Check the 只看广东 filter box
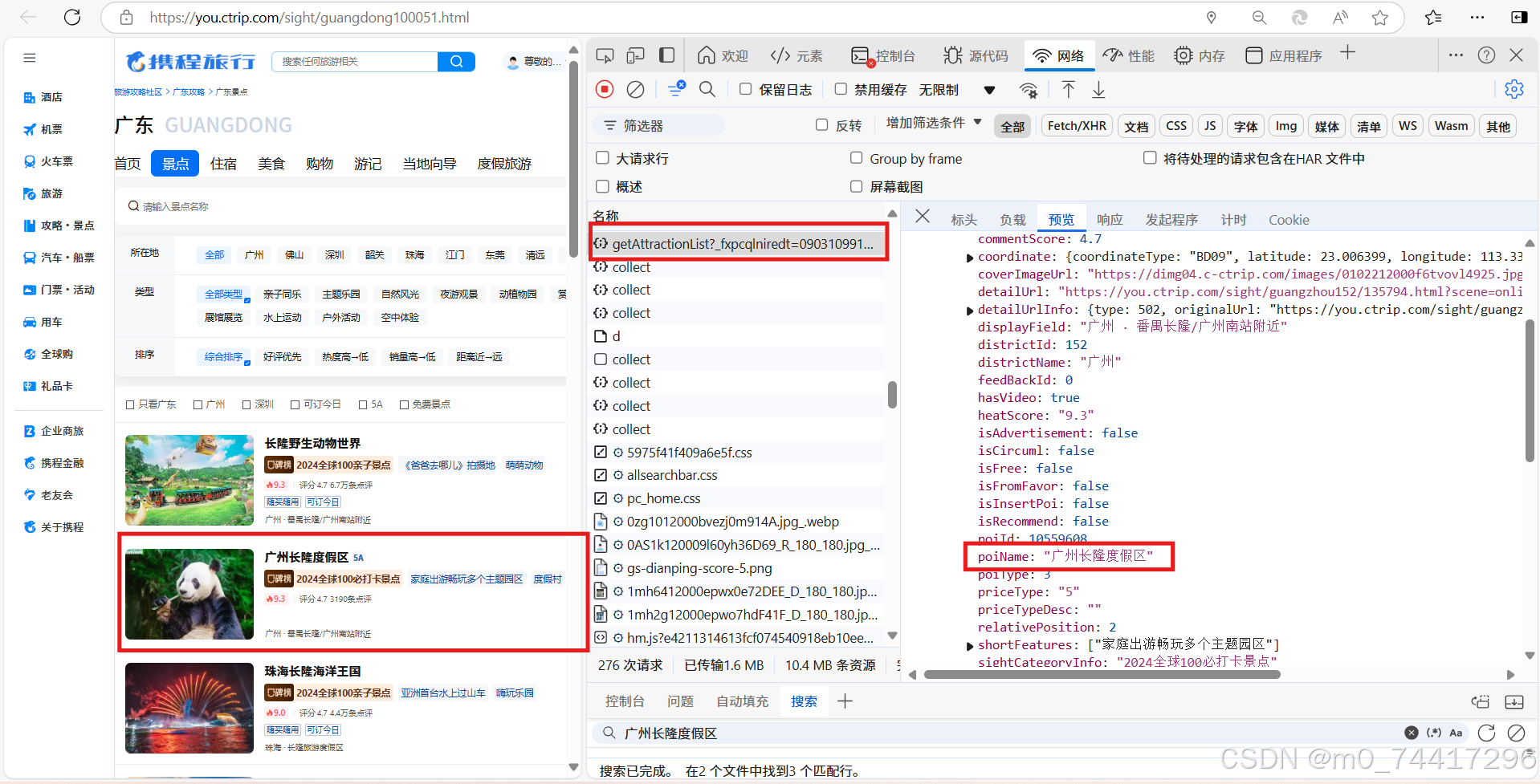The image size is (1540, 784). [130, 404]
